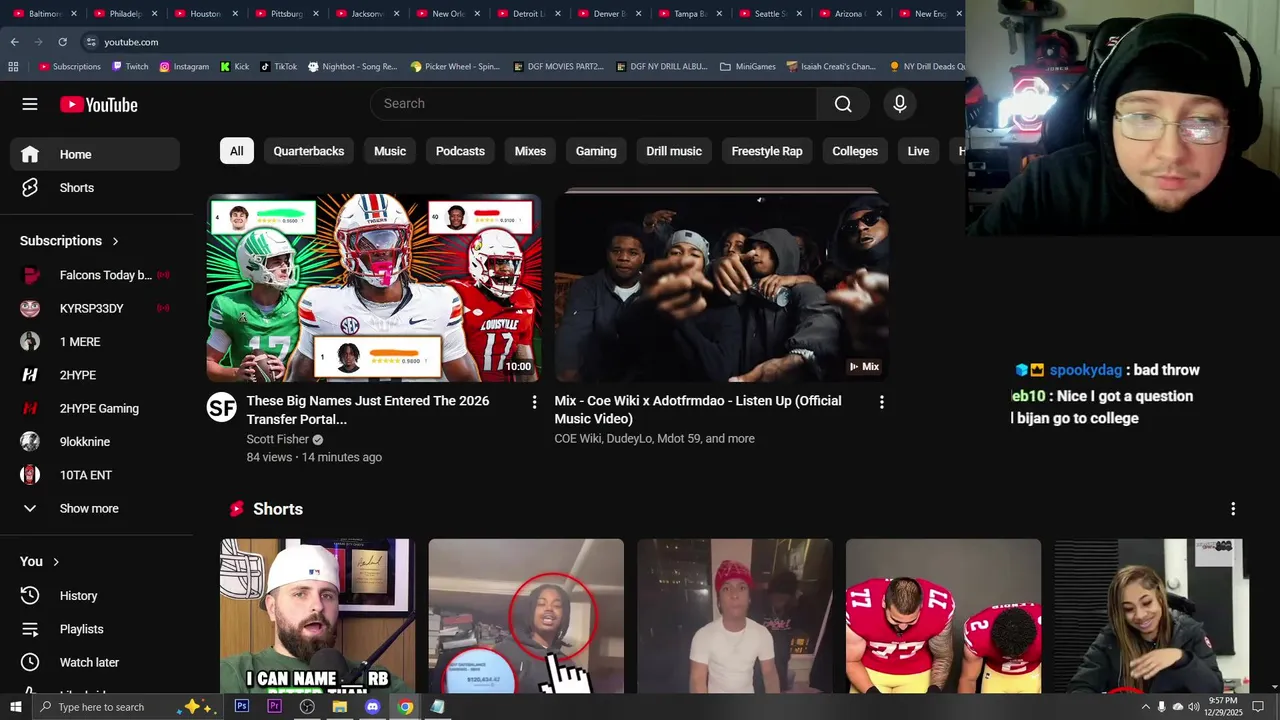Open more options for Transfer Portal video
This screenshot has width=1280, height=720.
534,402
